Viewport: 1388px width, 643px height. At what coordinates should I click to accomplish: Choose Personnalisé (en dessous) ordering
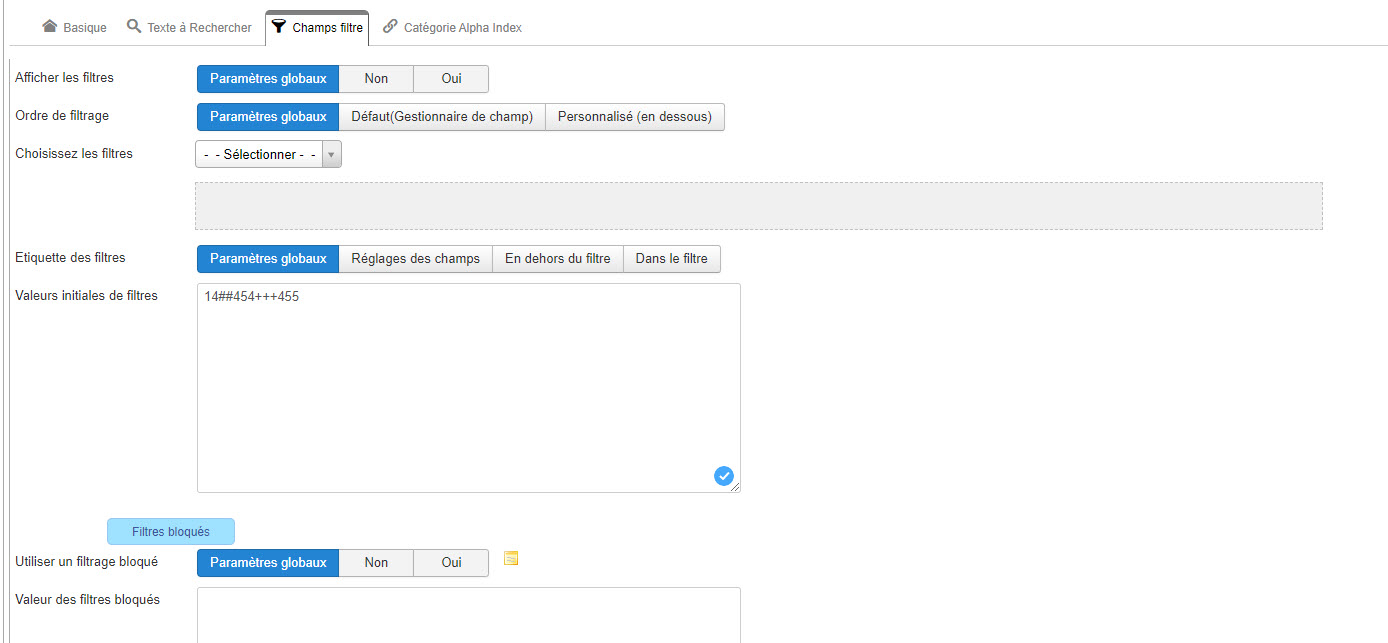pyautogui.click(x=635, y=117)
